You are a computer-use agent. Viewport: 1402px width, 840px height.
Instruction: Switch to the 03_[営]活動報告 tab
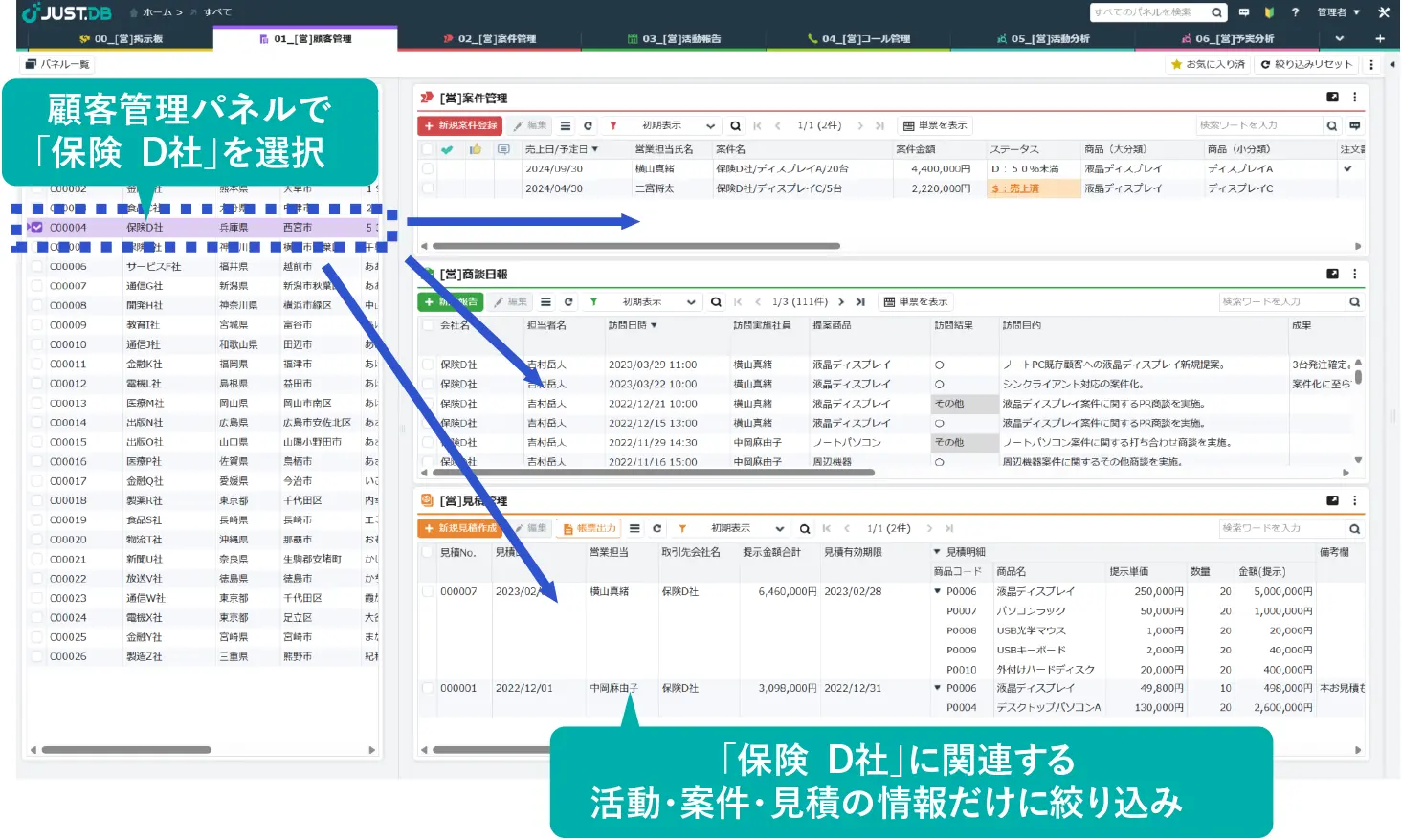click(674, 39)
